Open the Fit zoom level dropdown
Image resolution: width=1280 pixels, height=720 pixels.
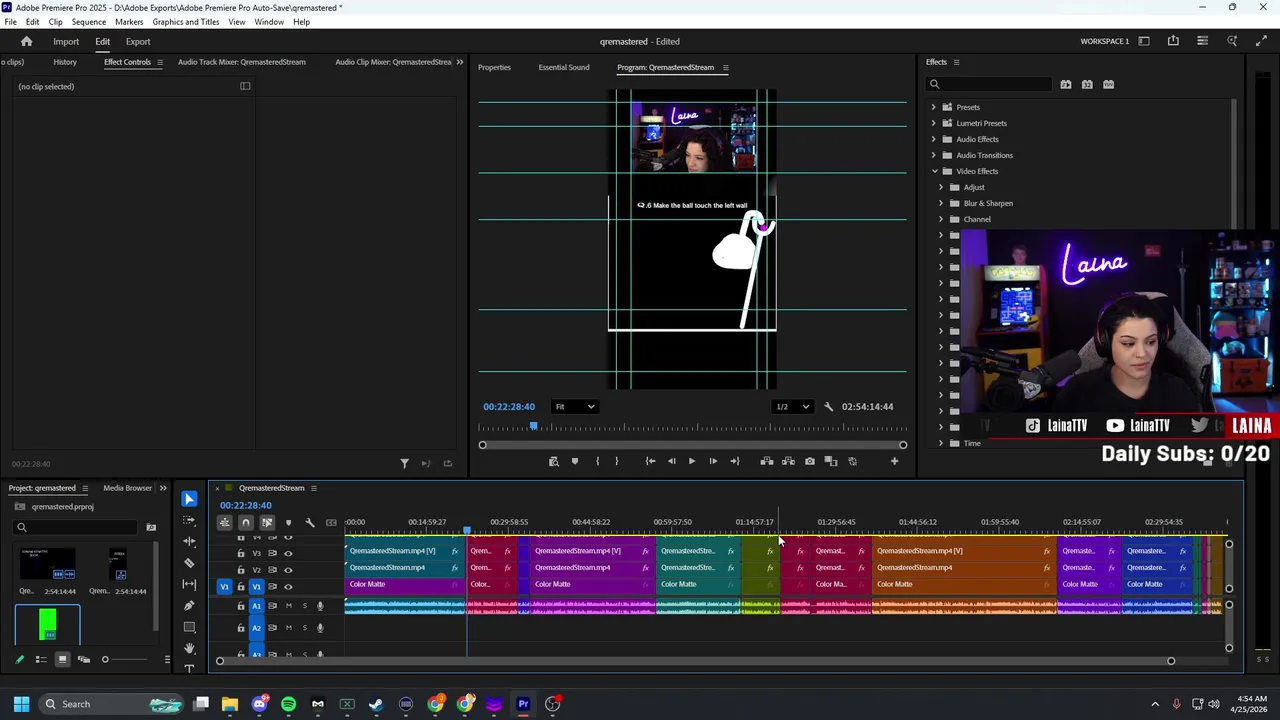coord(575,407)
